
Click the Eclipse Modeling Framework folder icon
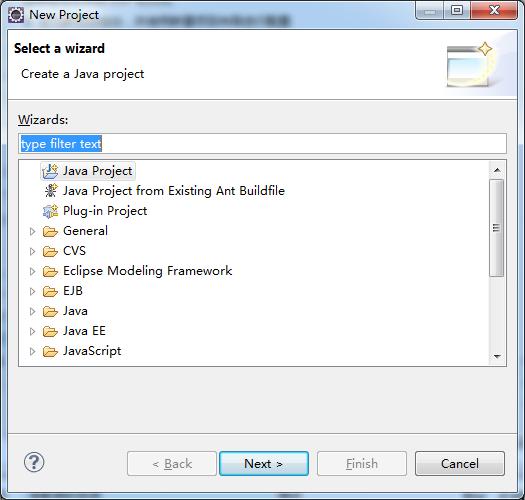click(x=50, y=271)
